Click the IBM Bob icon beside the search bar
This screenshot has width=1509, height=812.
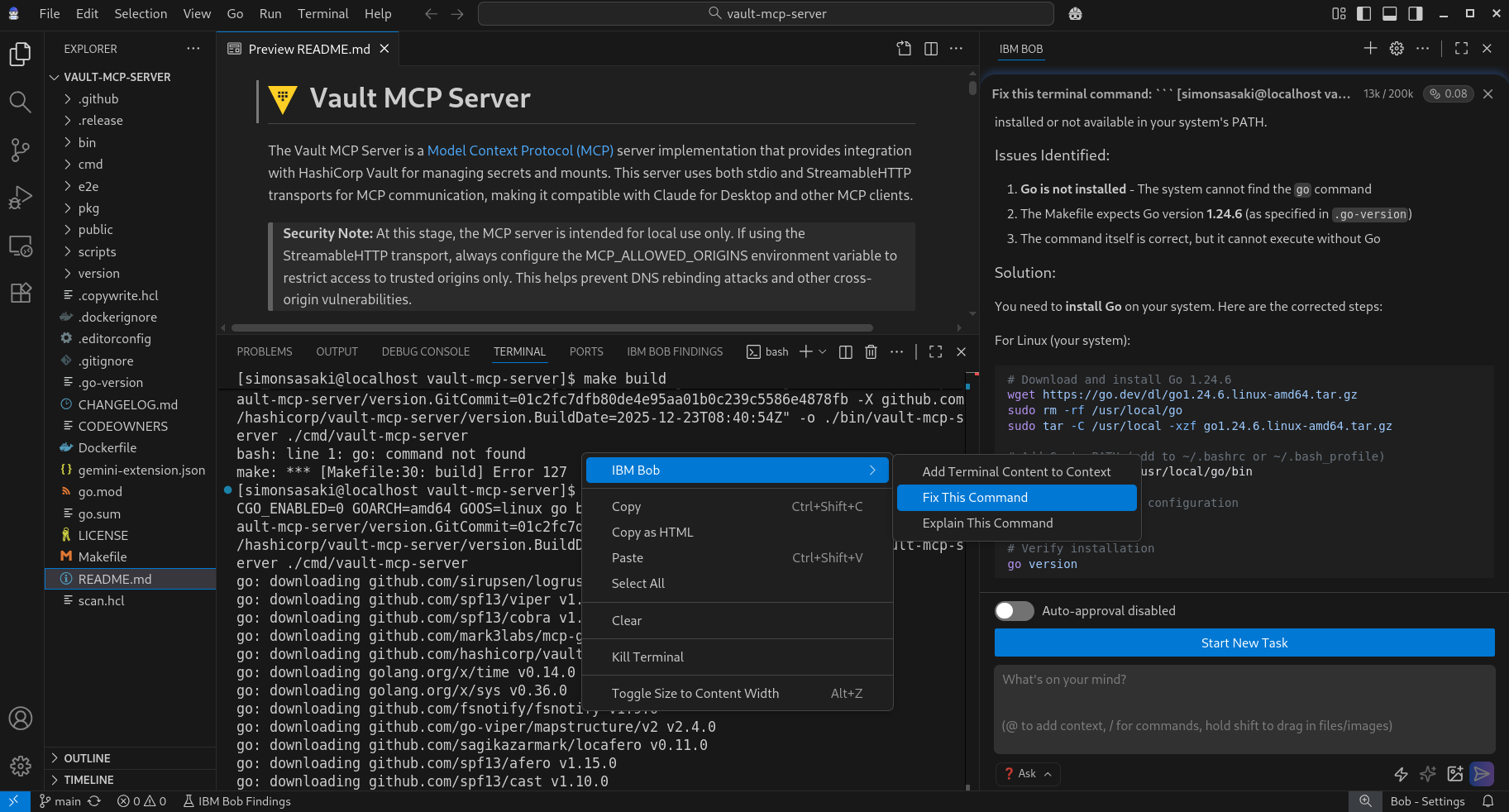[x=1075, y=14]
